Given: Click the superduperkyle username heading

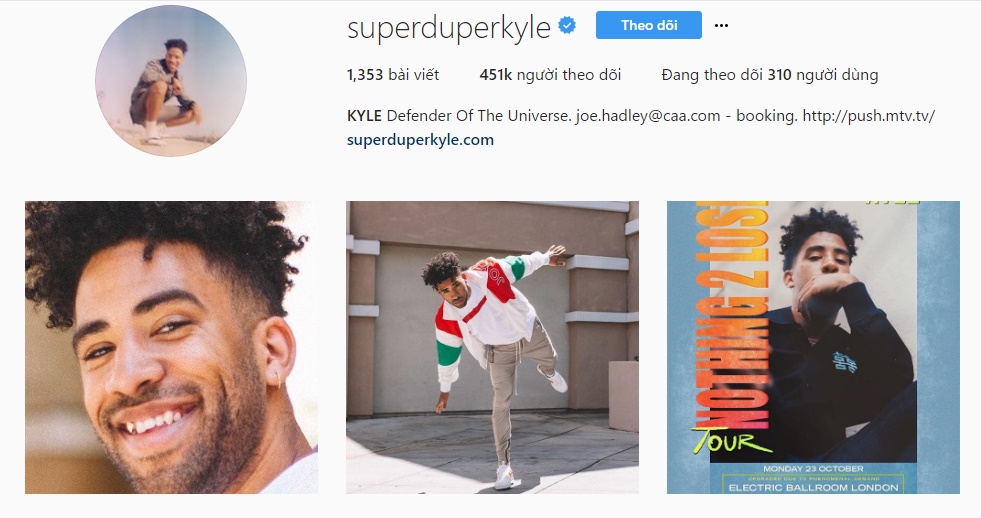Looking at the screenshot, I should pos(449,28).
